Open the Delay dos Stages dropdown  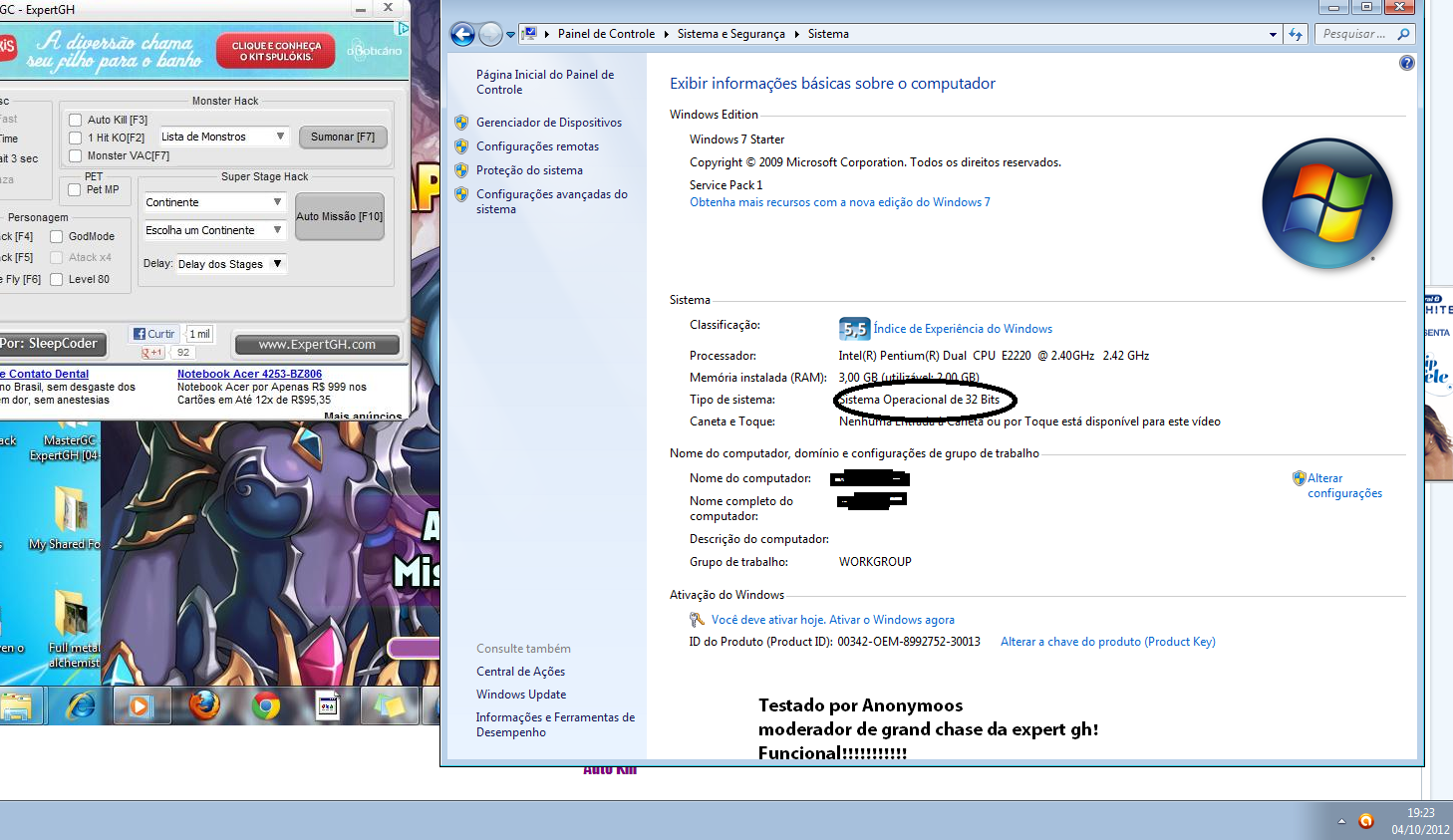point(231,264)
